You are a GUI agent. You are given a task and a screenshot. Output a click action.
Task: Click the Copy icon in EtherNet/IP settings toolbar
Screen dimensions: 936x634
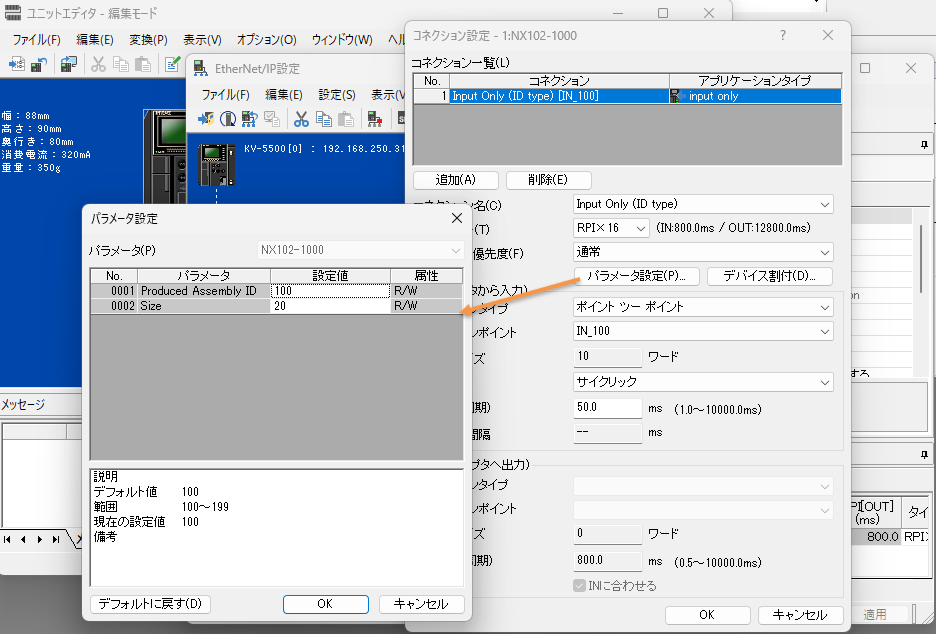coord(325,119)
